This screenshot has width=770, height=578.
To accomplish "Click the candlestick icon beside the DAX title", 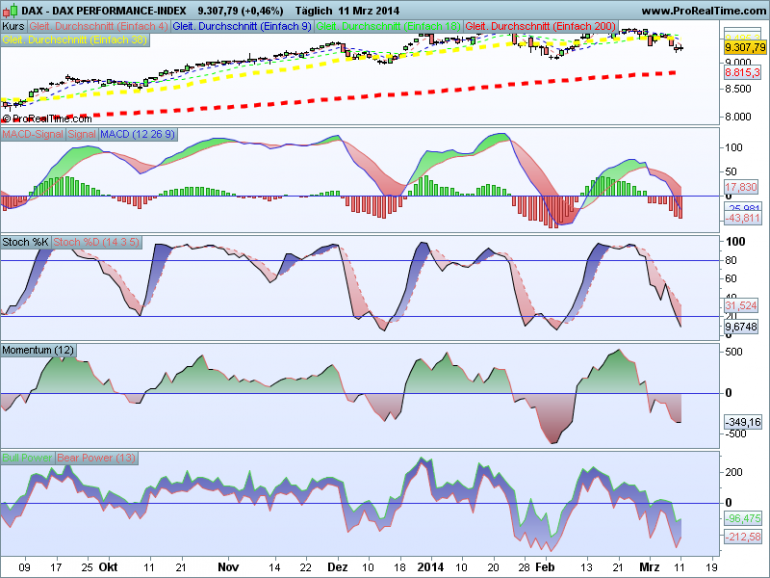I will coord(10,10).
